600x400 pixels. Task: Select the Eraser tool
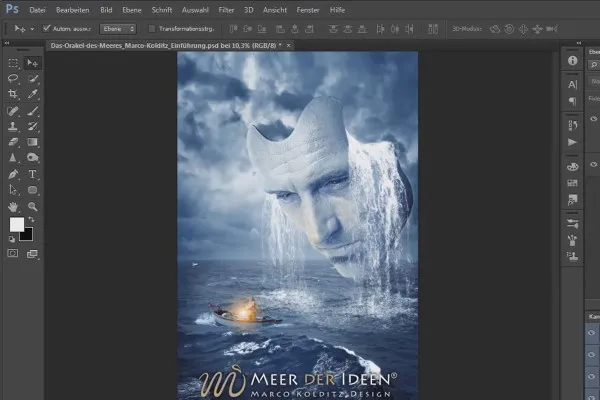(x=13, y=142)
